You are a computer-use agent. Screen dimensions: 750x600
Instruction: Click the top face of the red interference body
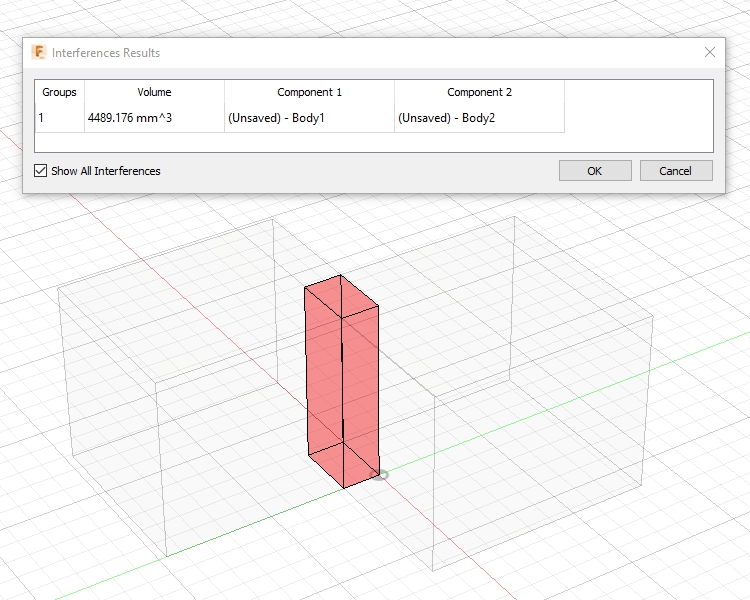(x=342, y=297)
